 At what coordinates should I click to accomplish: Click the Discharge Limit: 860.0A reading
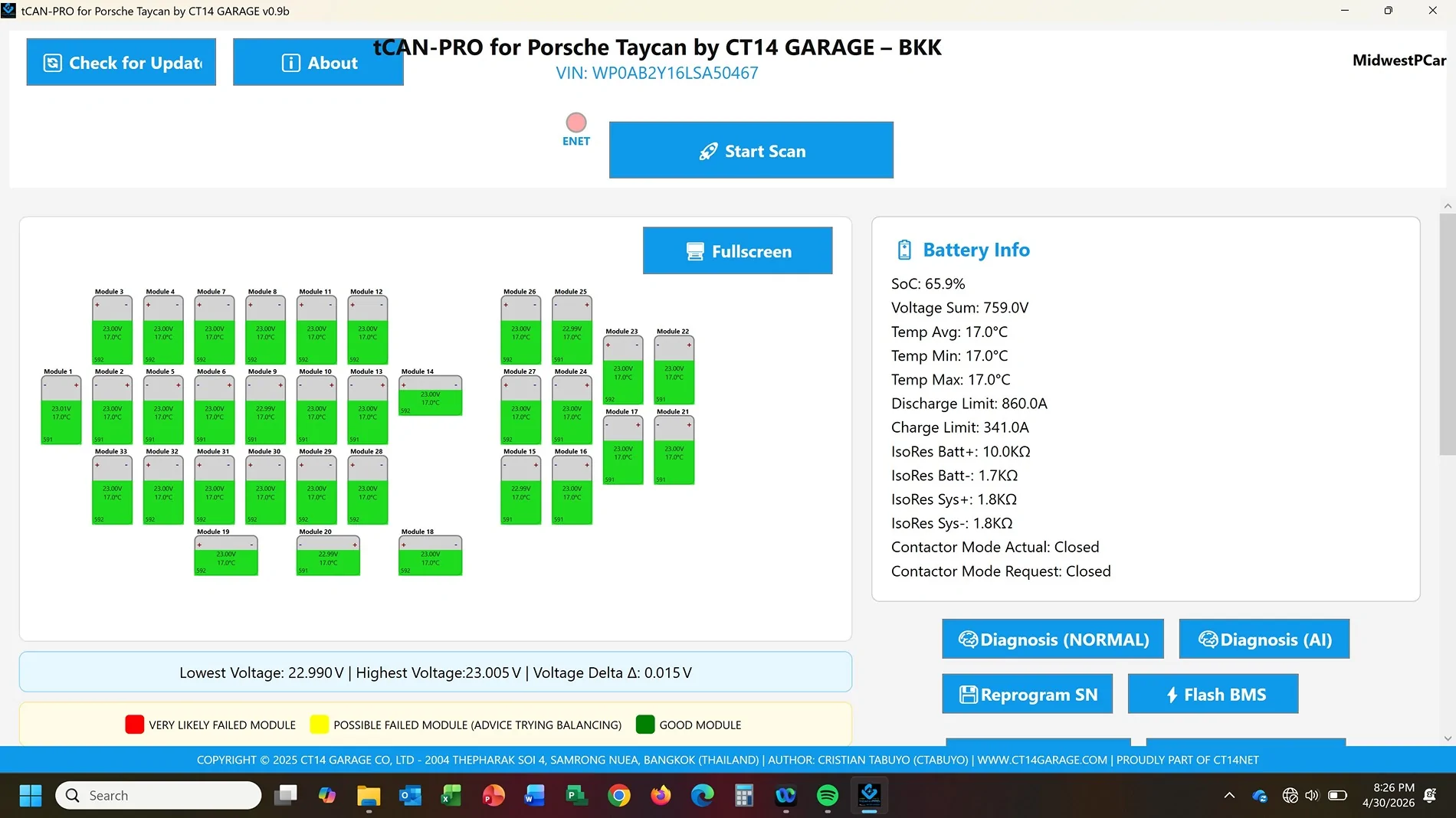[x=969, y=403]
